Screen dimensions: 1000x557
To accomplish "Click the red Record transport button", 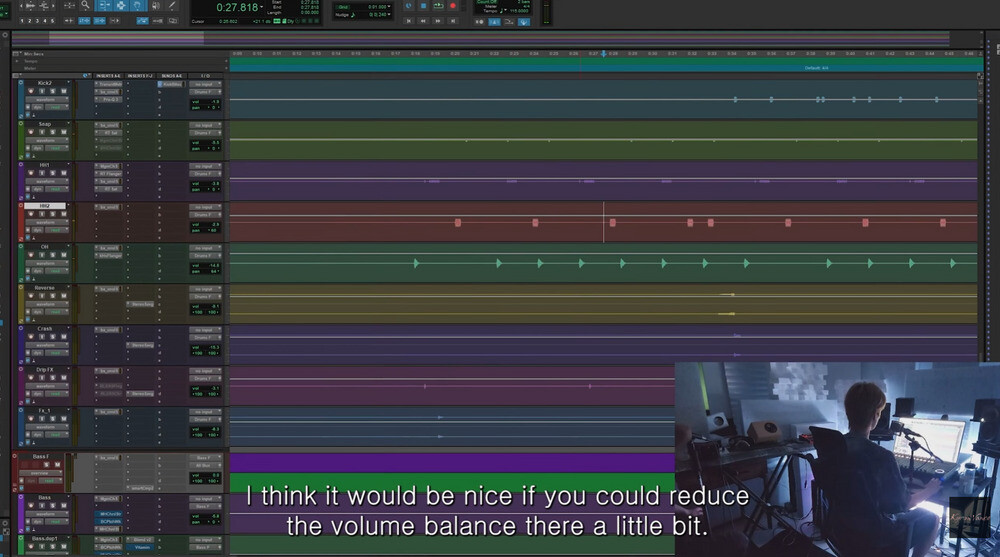I will click(x=453, y=6).
